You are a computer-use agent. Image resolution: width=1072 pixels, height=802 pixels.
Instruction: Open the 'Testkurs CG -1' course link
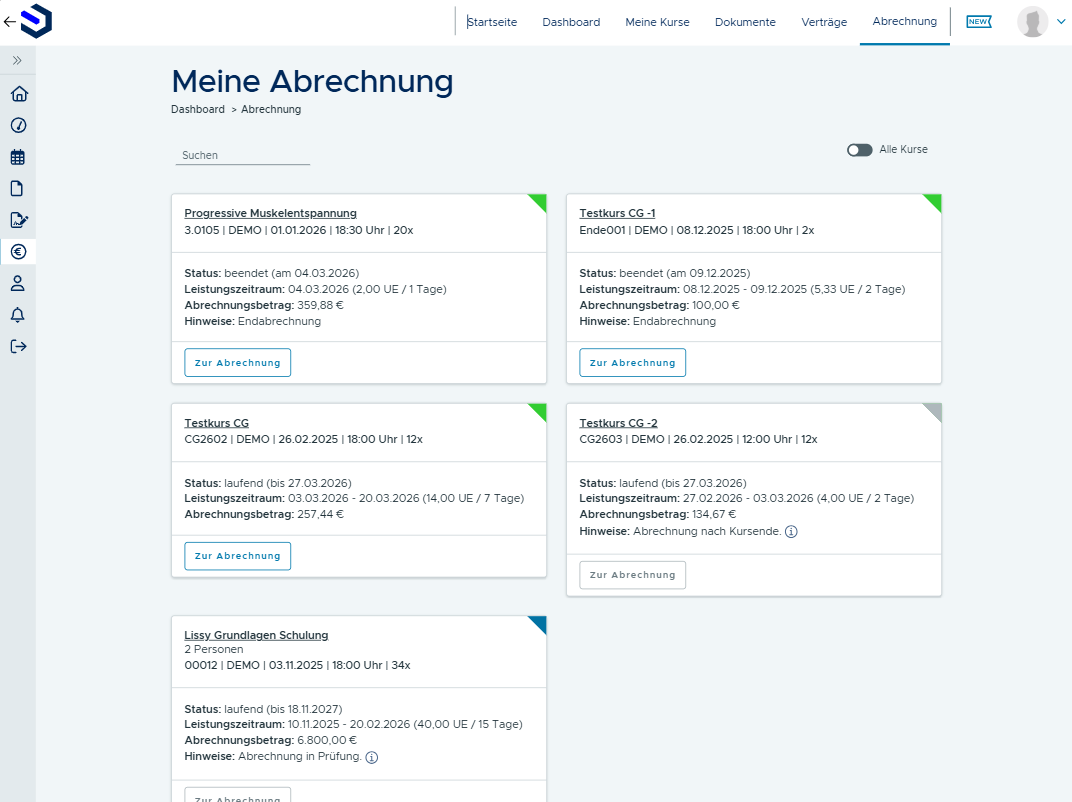point(617,213)
